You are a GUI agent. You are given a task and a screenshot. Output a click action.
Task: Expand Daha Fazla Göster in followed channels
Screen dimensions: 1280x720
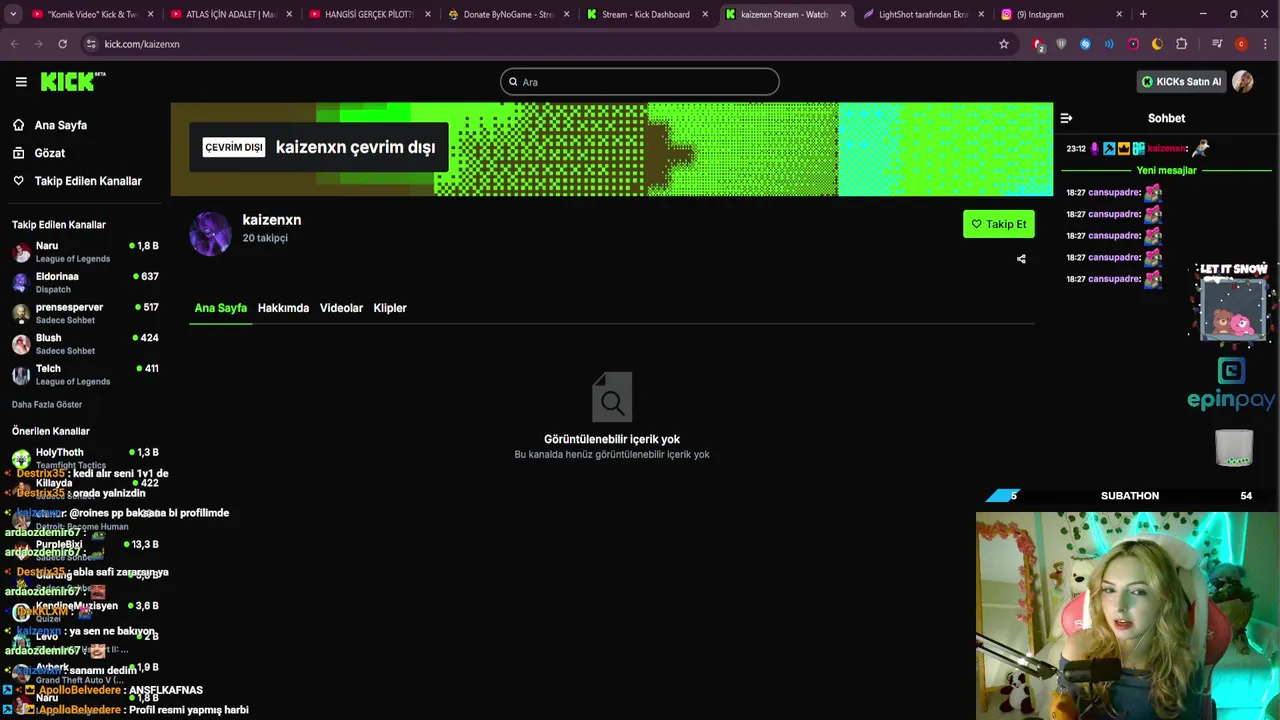(x=47, y=405)
